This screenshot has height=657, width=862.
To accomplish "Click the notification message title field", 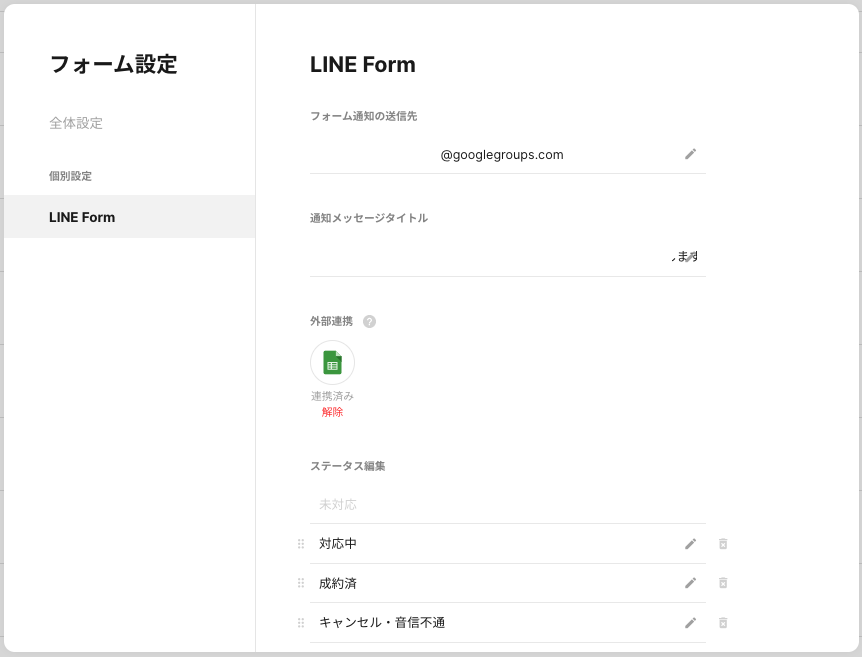I will (x=507, y=257).
